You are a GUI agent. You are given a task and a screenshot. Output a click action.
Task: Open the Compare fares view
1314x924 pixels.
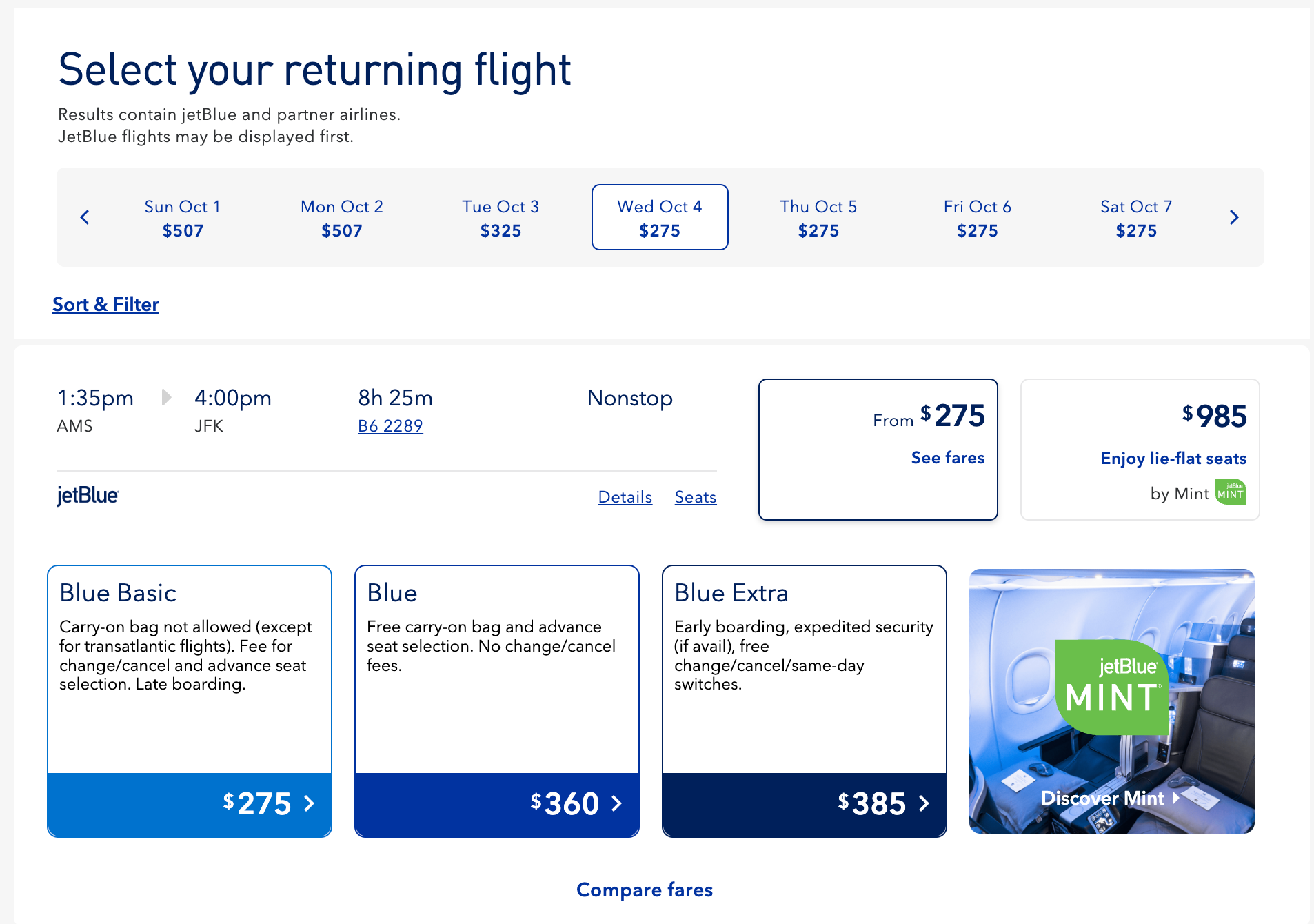(x=644, y=890)
